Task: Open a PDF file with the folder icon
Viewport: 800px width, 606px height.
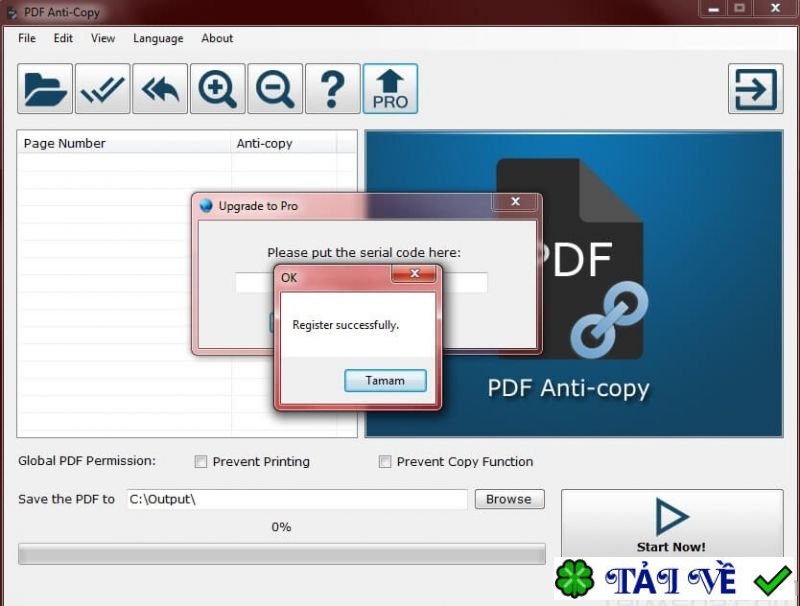Action: click(x=45, y=89)
